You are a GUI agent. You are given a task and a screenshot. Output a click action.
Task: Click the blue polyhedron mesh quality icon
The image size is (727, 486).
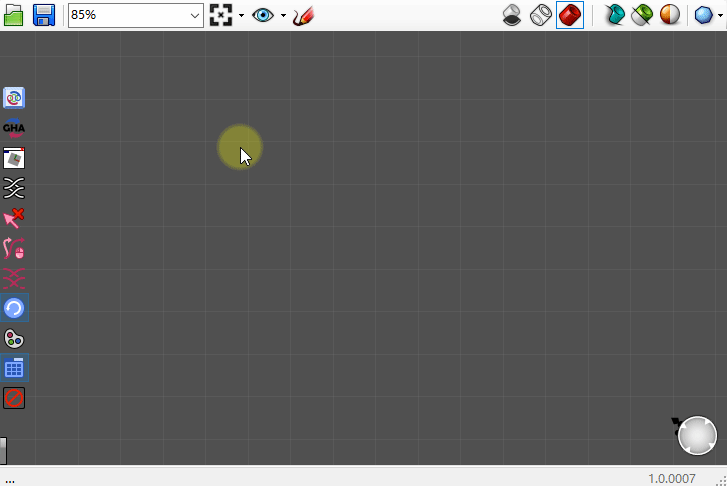(703, 15)
